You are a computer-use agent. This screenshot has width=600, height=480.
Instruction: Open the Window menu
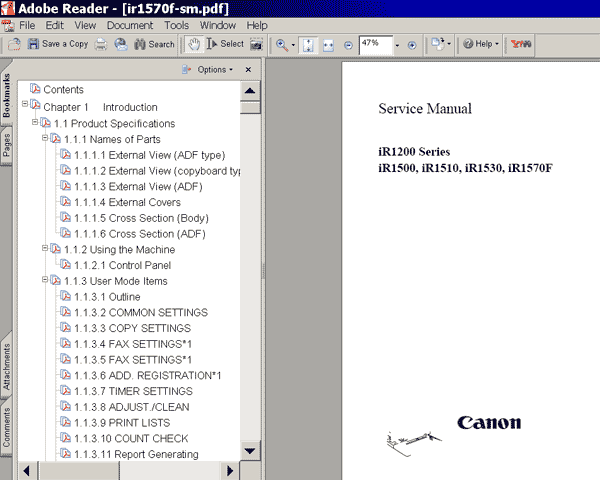[x=218, y=26]
